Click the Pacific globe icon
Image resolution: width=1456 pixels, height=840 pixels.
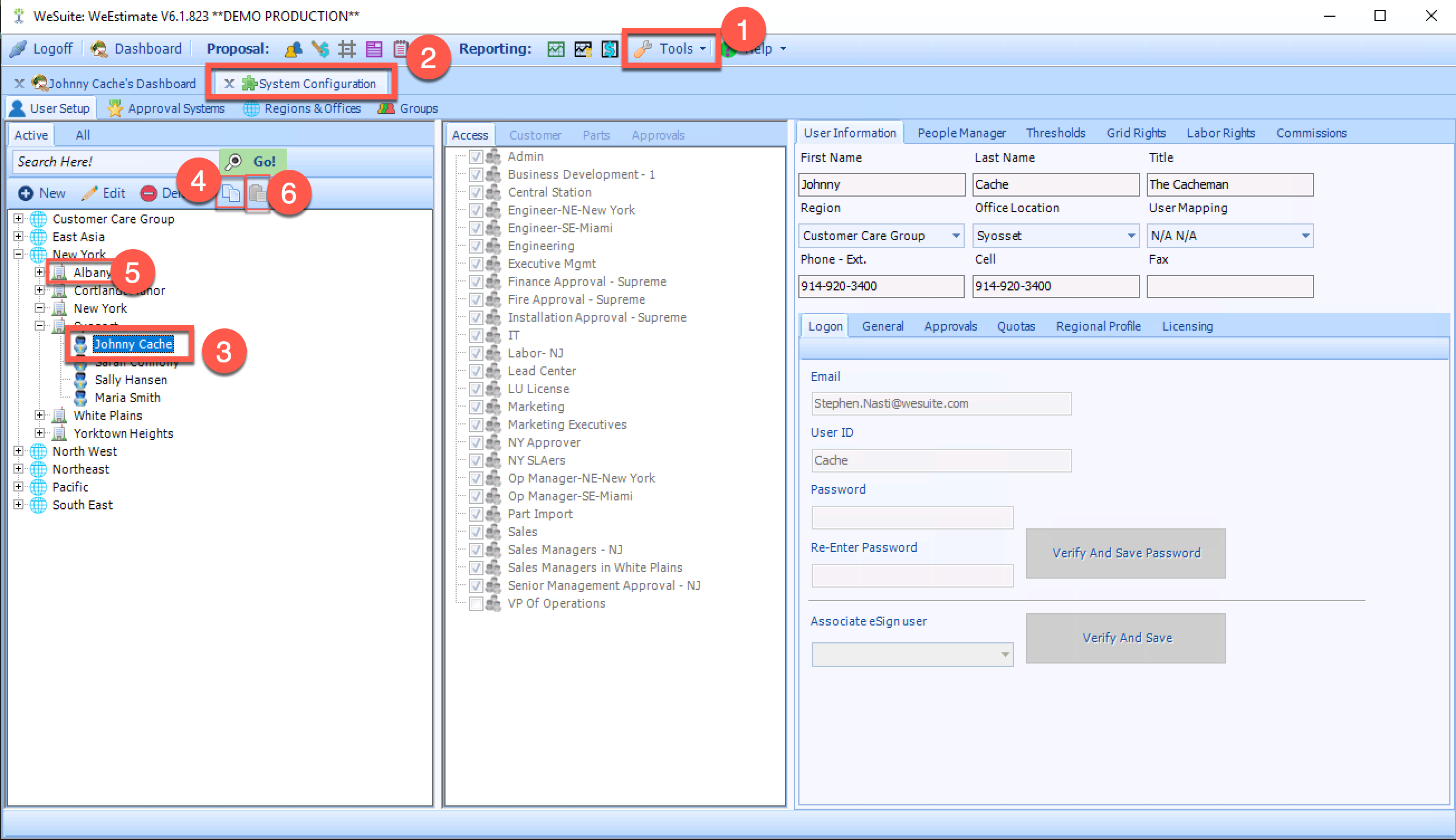pos(39,488)
